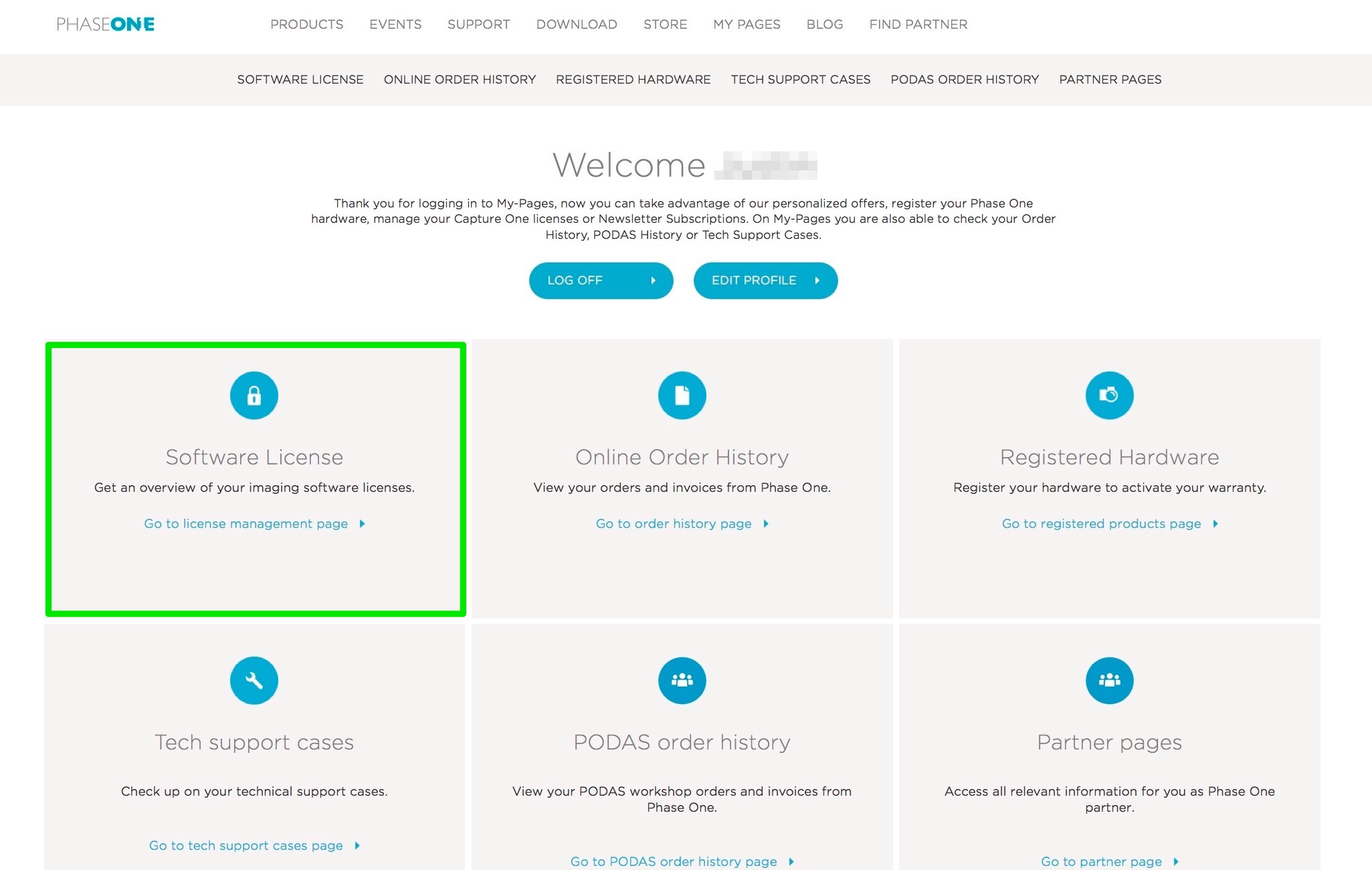Click the Phase One logo

coord(106,24)
